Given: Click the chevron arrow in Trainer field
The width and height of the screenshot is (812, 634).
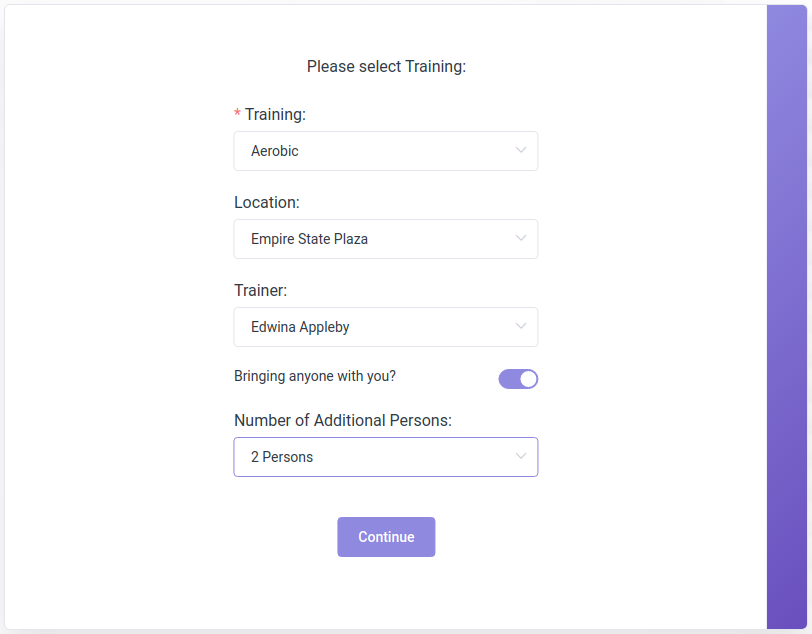Looking at the screenshot, I should tap(521, 327).
